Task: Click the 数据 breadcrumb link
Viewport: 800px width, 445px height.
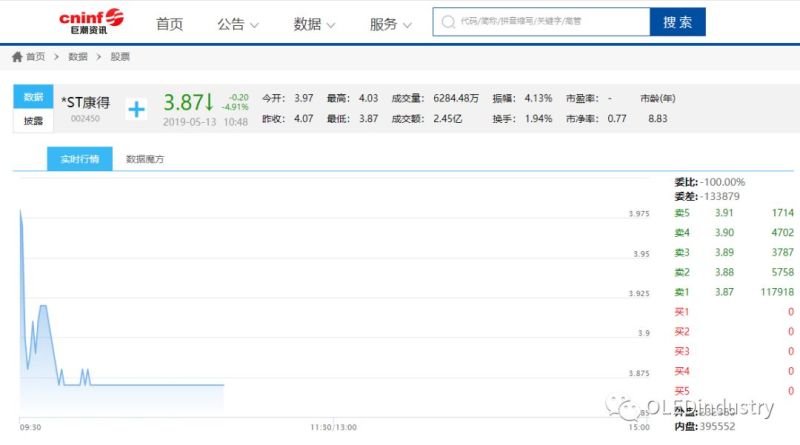Action: click(78, 57)
